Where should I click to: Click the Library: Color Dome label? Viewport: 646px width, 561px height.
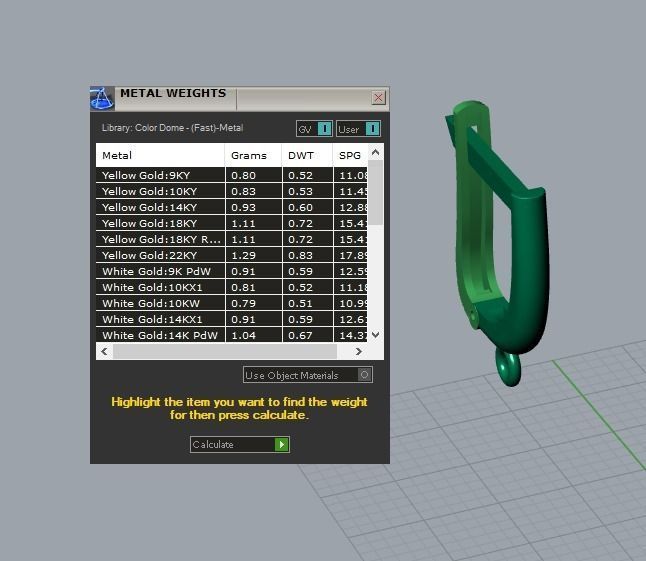tap(173, 128)
